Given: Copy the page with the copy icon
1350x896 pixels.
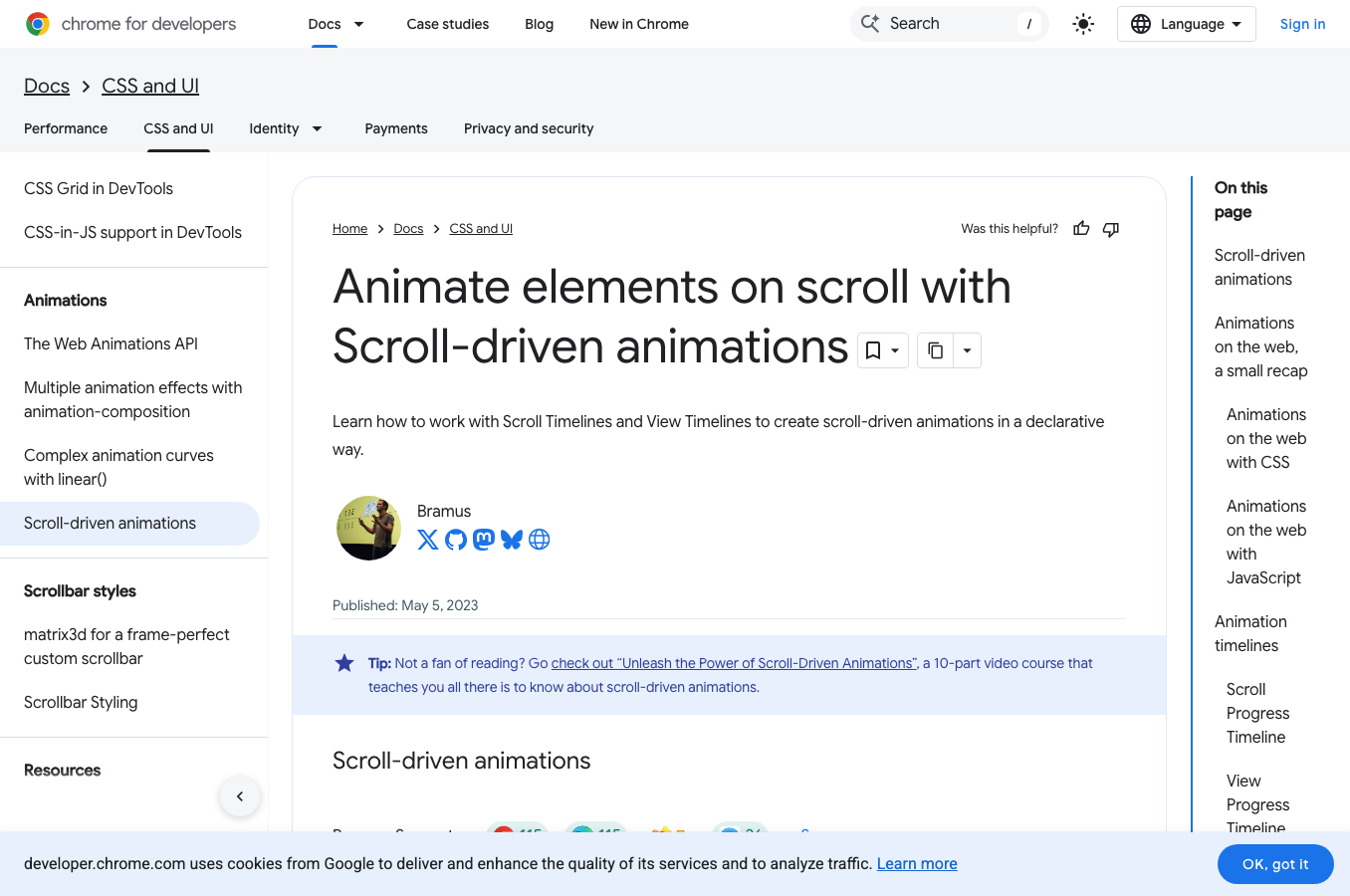Looking at the screenshot, I should tap(935, 350).
